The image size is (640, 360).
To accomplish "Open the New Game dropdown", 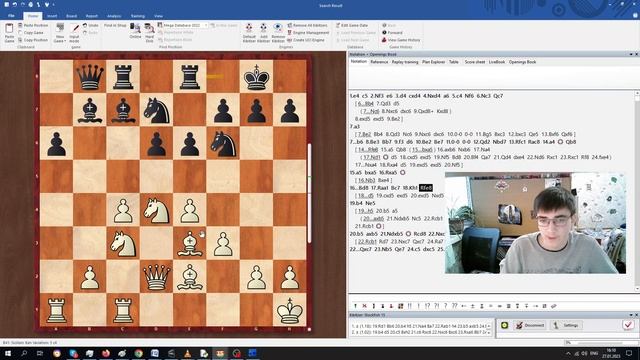I will (x=60, y=33).
